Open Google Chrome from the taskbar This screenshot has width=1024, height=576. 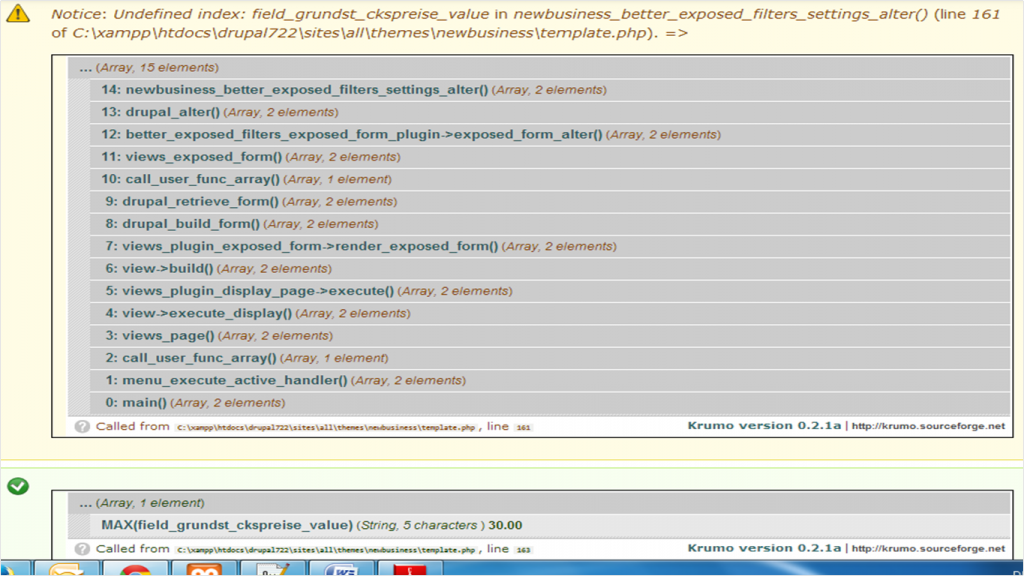point(135,569)
